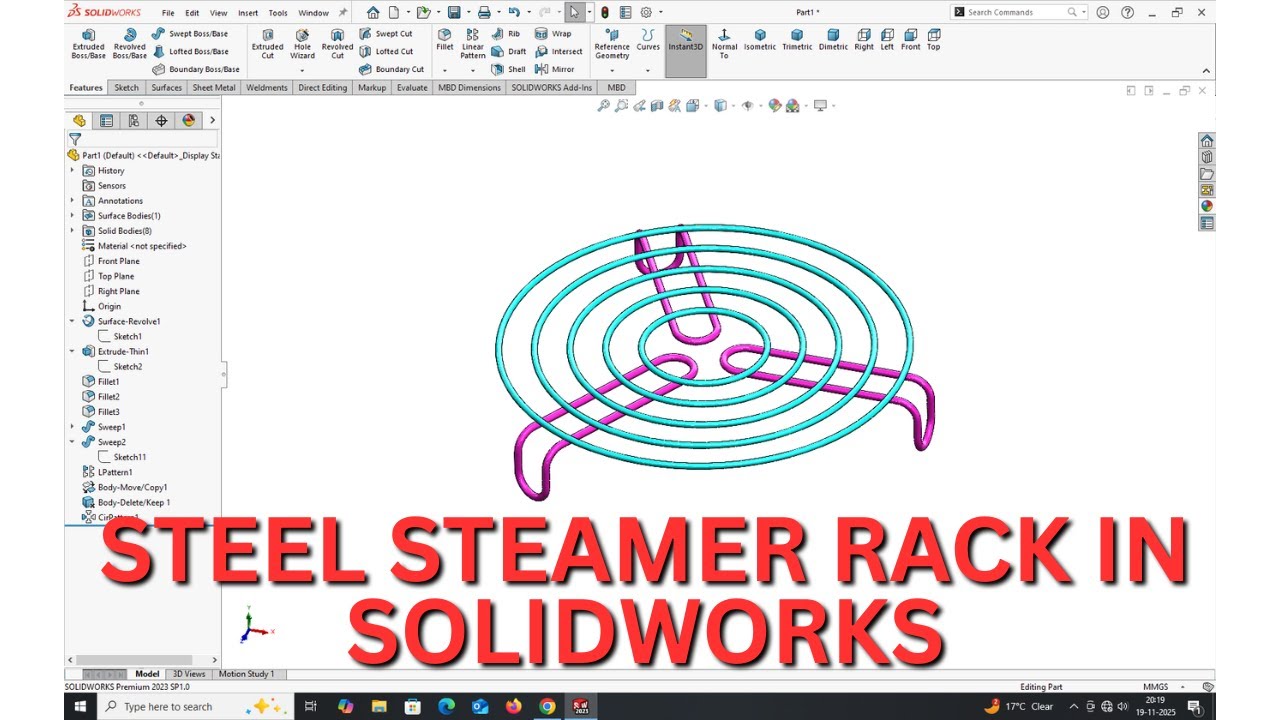Viewport: 1280px width, 720px height.
Task: Pick the Lofted Boss/Base command
Action: 190,51
